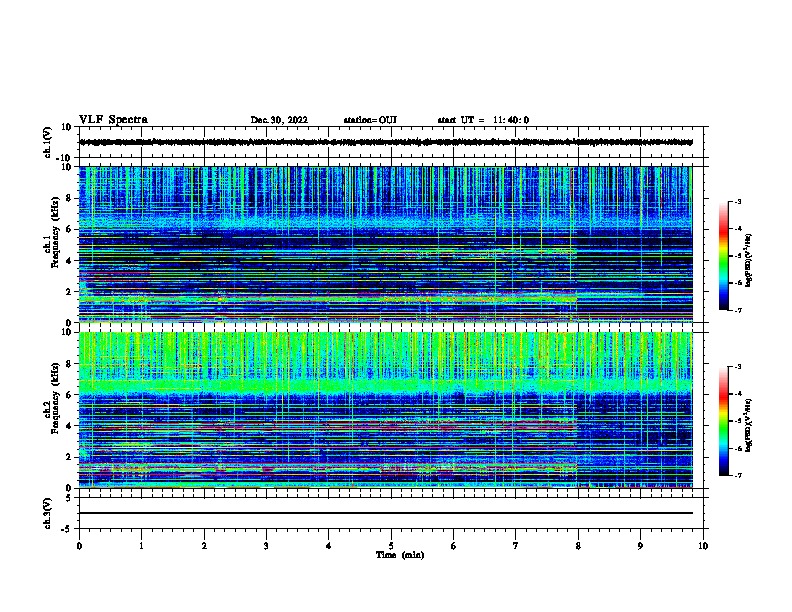The width and height of the screenshot is (792, 612).
Task: Click the -7 value on ch.1 colorbar
Action: (737, 310)
